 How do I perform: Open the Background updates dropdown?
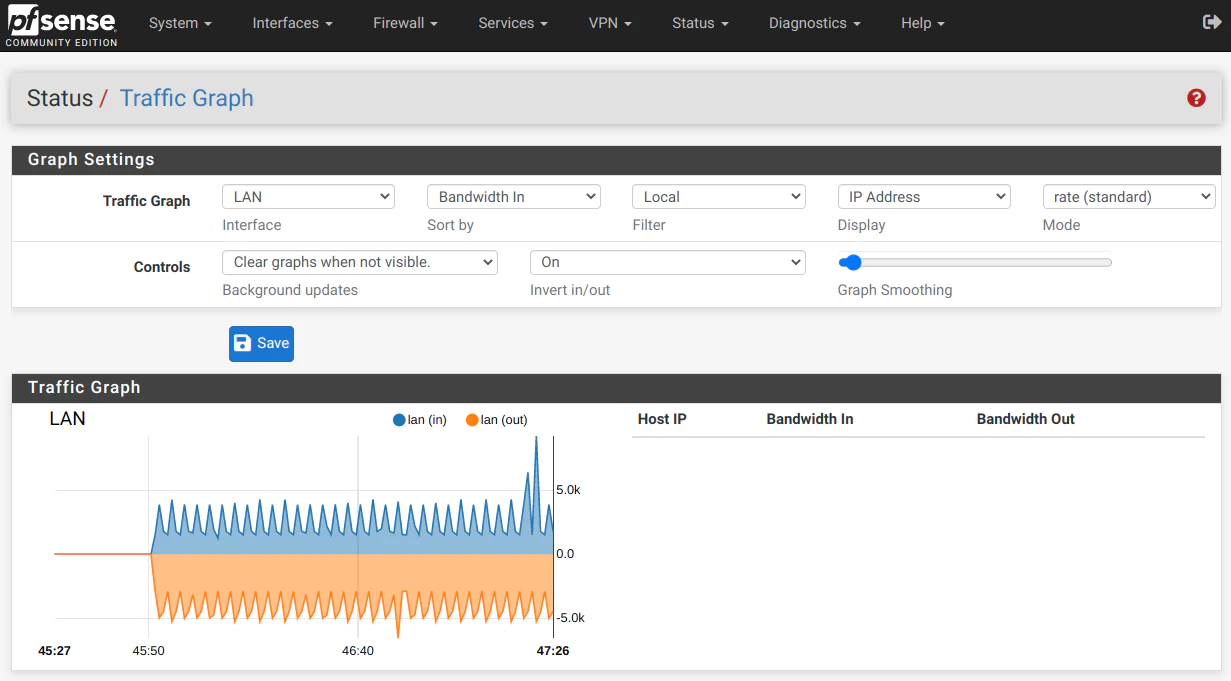pos(360,262)
